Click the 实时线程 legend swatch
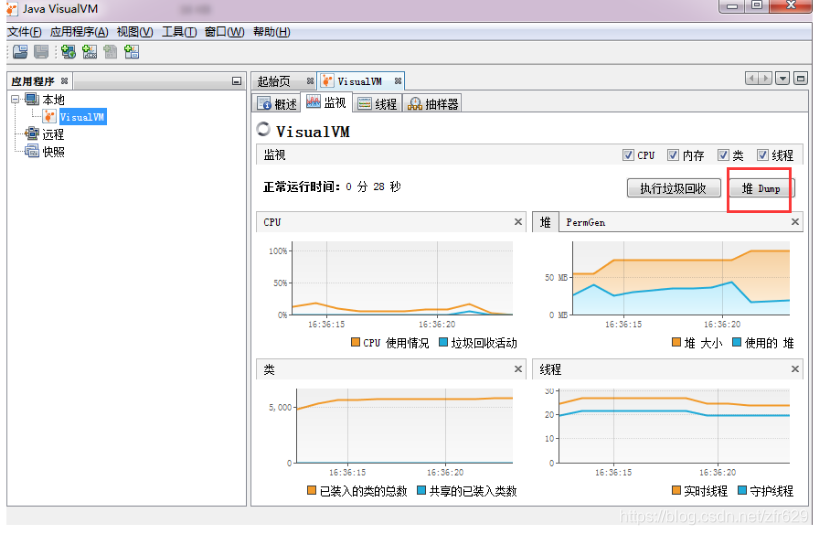 [676, 490]
